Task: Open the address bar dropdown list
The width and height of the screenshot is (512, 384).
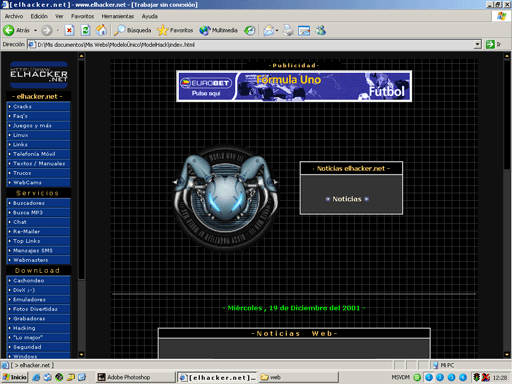Action: [x=478, y=44]
